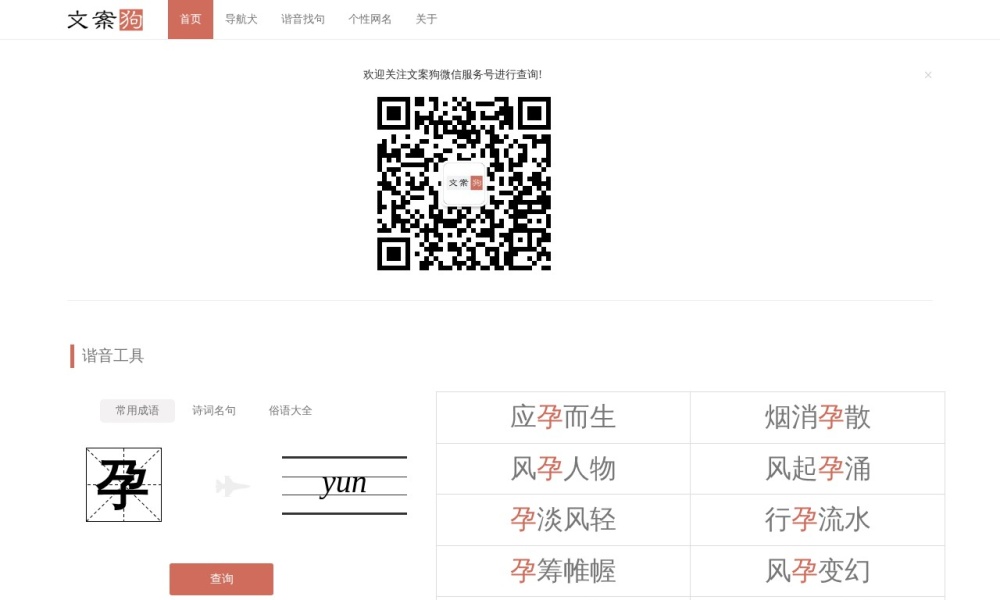The image size is (1000, 600).
Task: Select the result 风起孕涌
Action: [x=818, y=469]
